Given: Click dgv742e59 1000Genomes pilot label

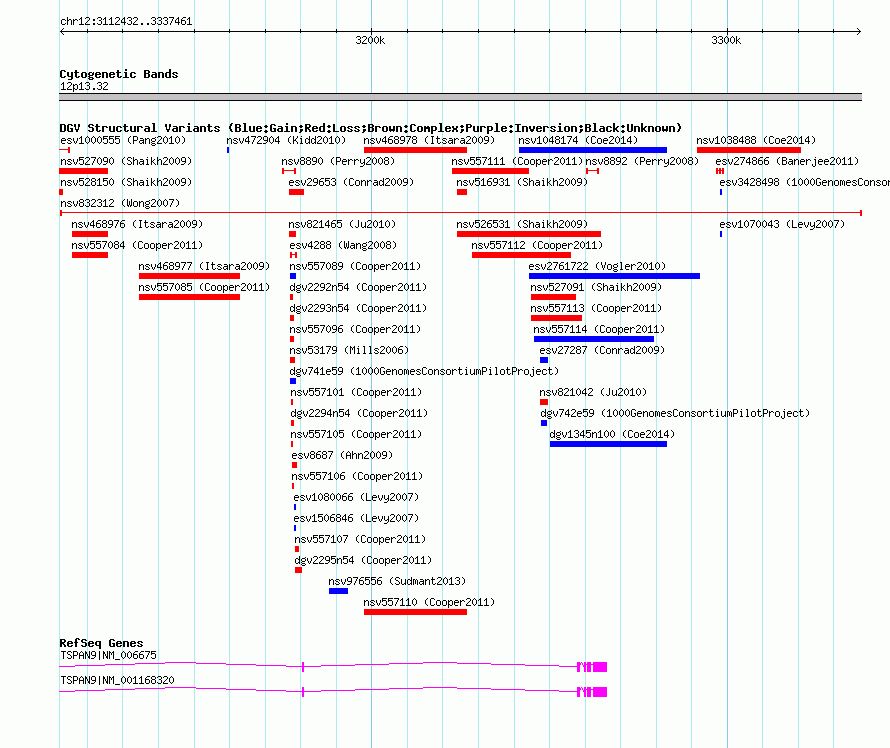Looking at the screenshot, I should [675, 413].
